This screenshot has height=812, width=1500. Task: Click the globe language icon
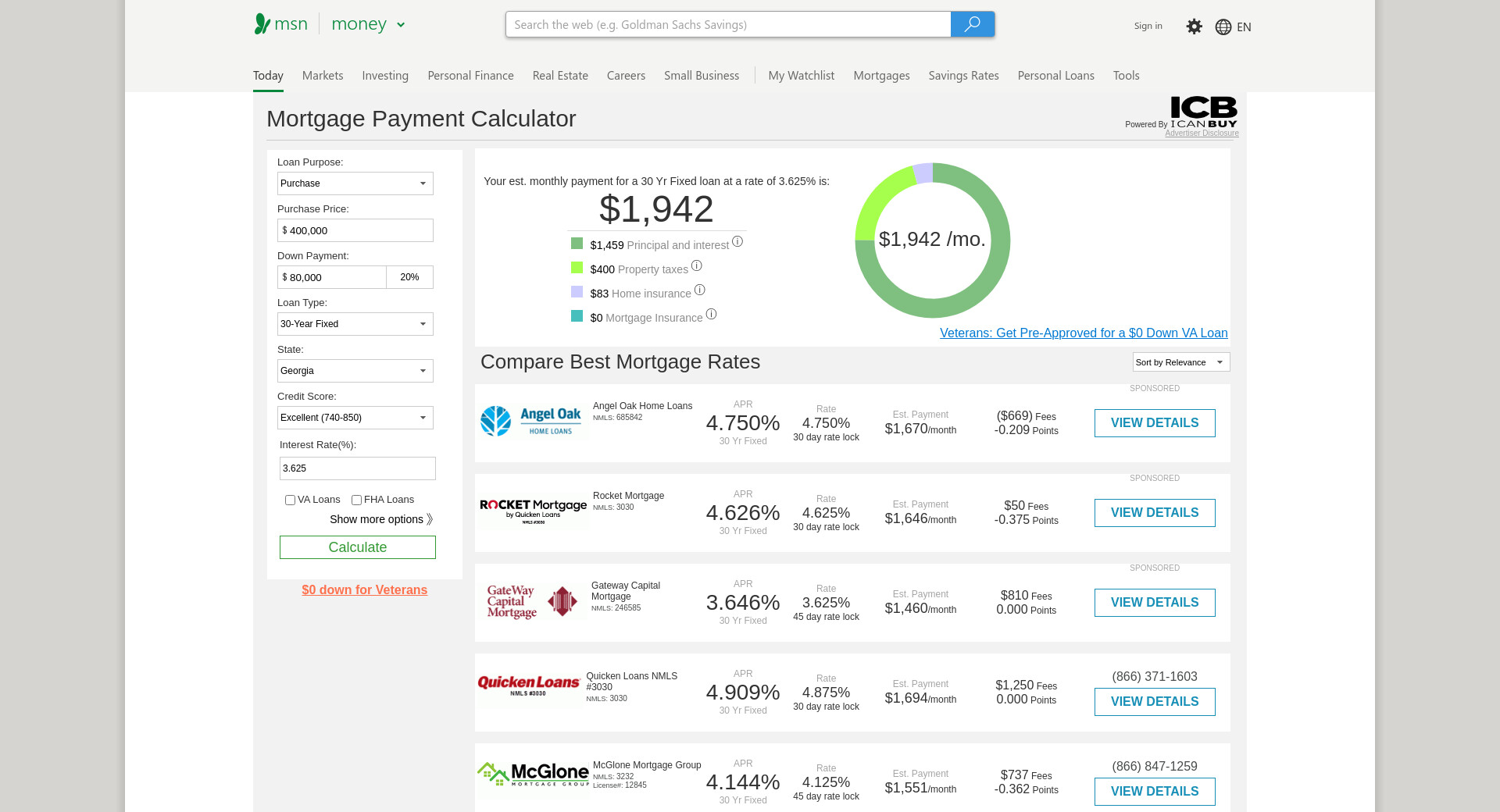coord(1223,27)
